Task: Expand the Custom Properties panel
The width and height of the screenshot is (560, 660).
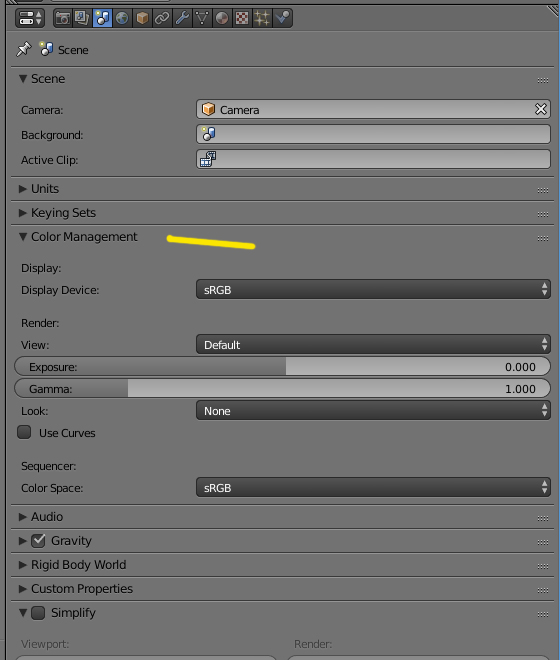Action: pos(23,589)
